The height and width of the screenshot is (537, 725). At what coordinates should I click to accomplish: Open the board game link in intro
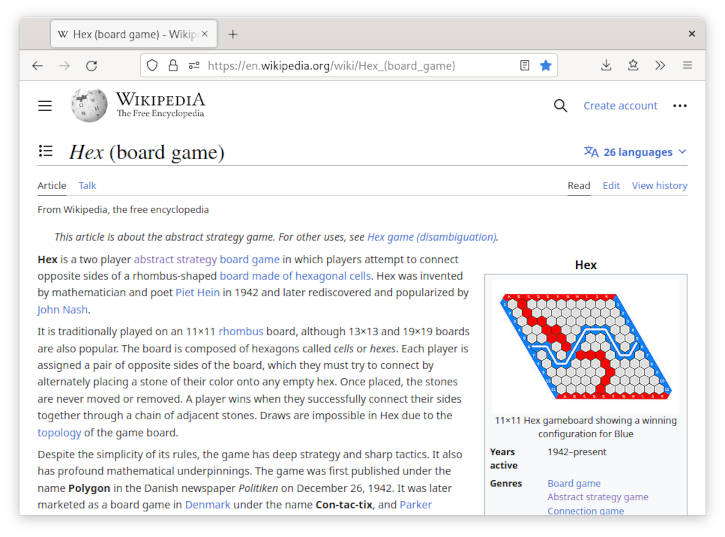coord(249,259)
